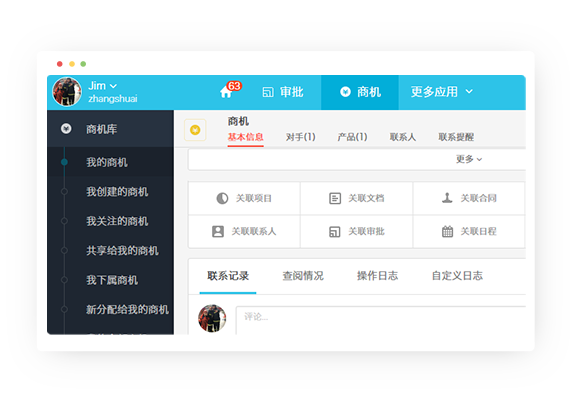
Task: Click the 审批 approval icon in header
Action: [268, 92]
